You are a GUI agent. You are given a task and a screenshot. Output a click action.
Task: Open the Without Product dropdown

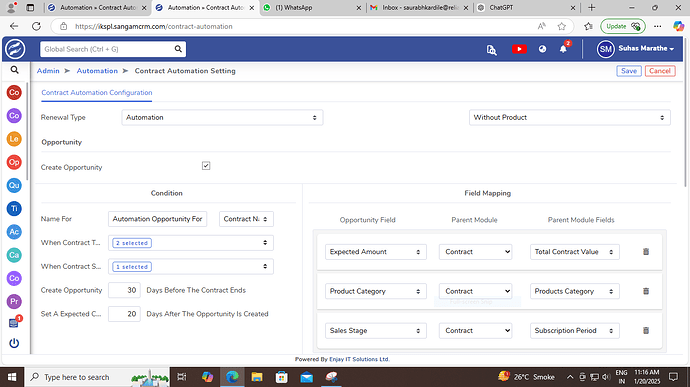[x=569, y=118]
